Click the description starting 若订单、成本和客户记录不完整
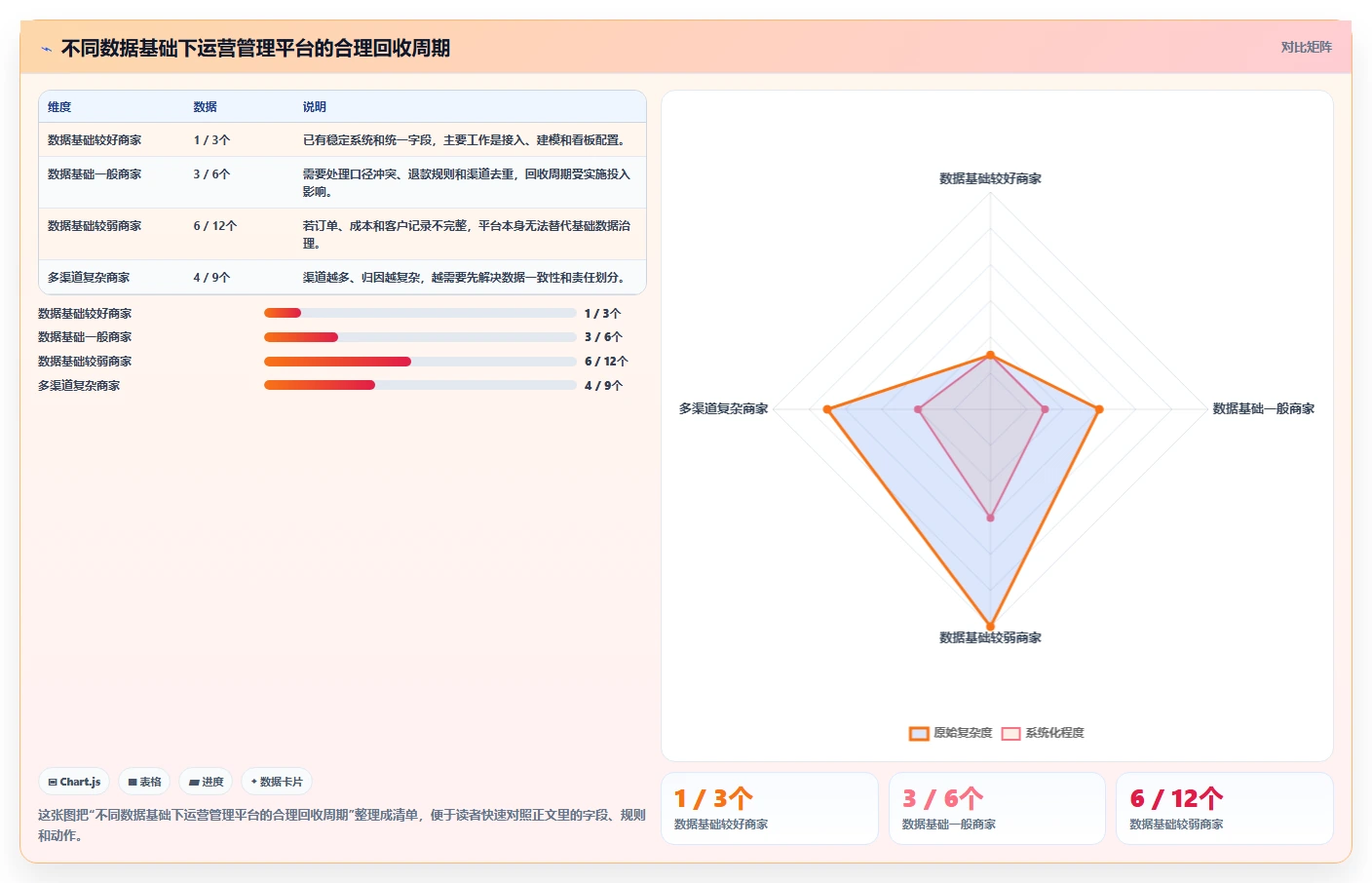This screenshot has height=883, width=1372. click(467, 235)
